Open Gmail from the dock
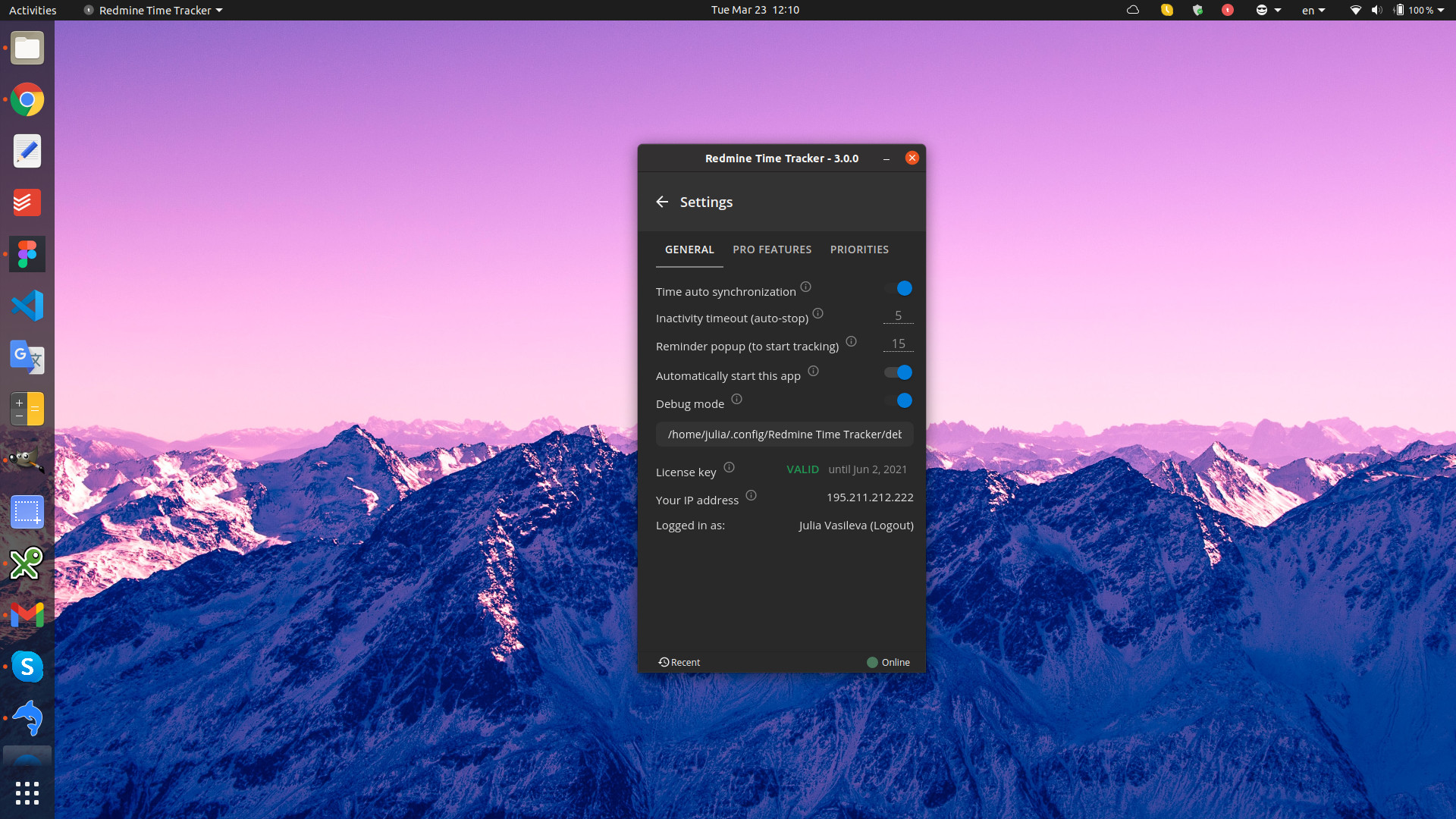1456x819 pixels. click(27, 616)
